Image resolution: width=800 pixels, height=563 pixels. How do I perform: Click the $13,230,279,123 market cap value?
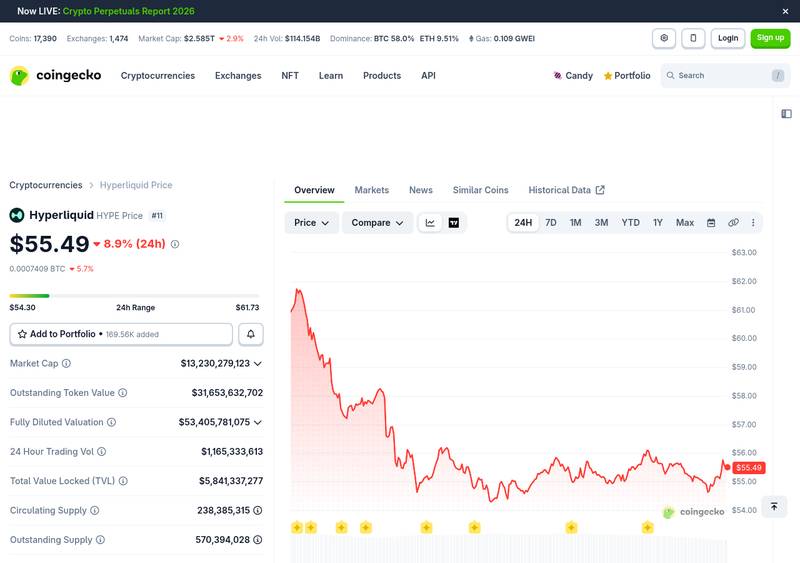click(215, 363)
